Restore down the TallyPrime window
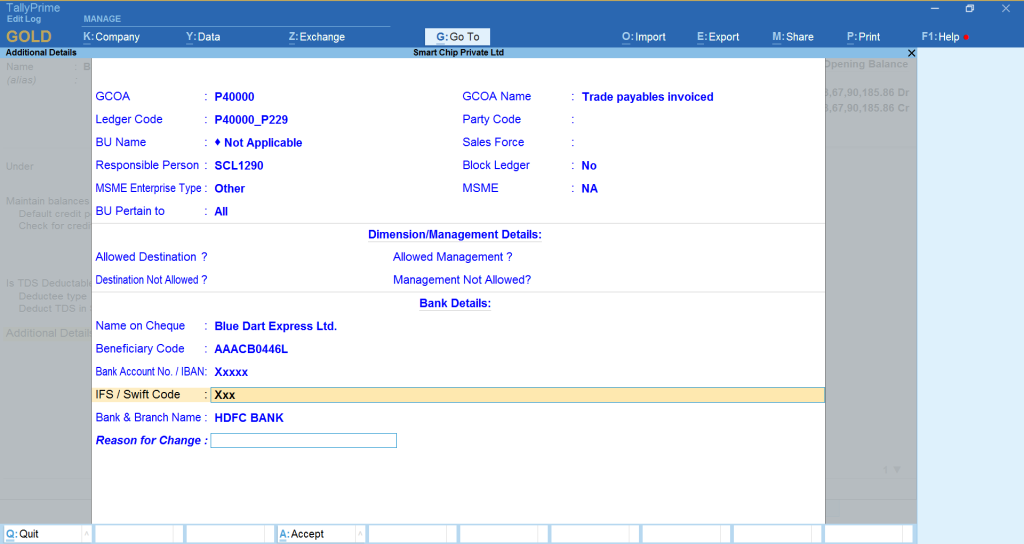This screenshot has width=1024, height=544. (x=969, y=9)
